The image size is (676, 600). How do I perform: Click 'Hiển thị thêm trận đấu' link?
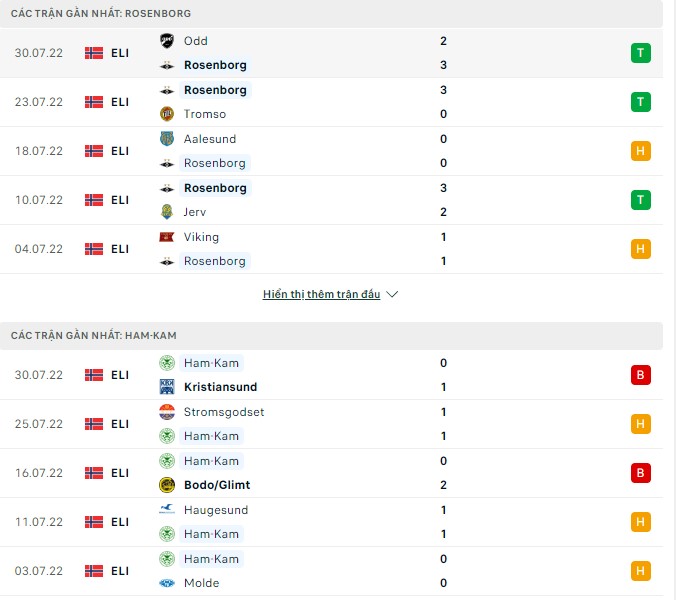[x=321, y=295]
